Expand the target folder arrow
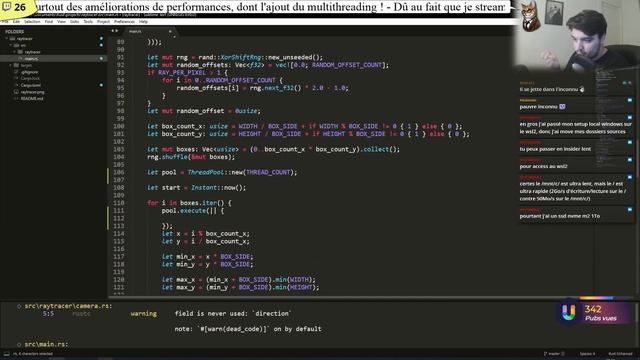 point(11,65)
